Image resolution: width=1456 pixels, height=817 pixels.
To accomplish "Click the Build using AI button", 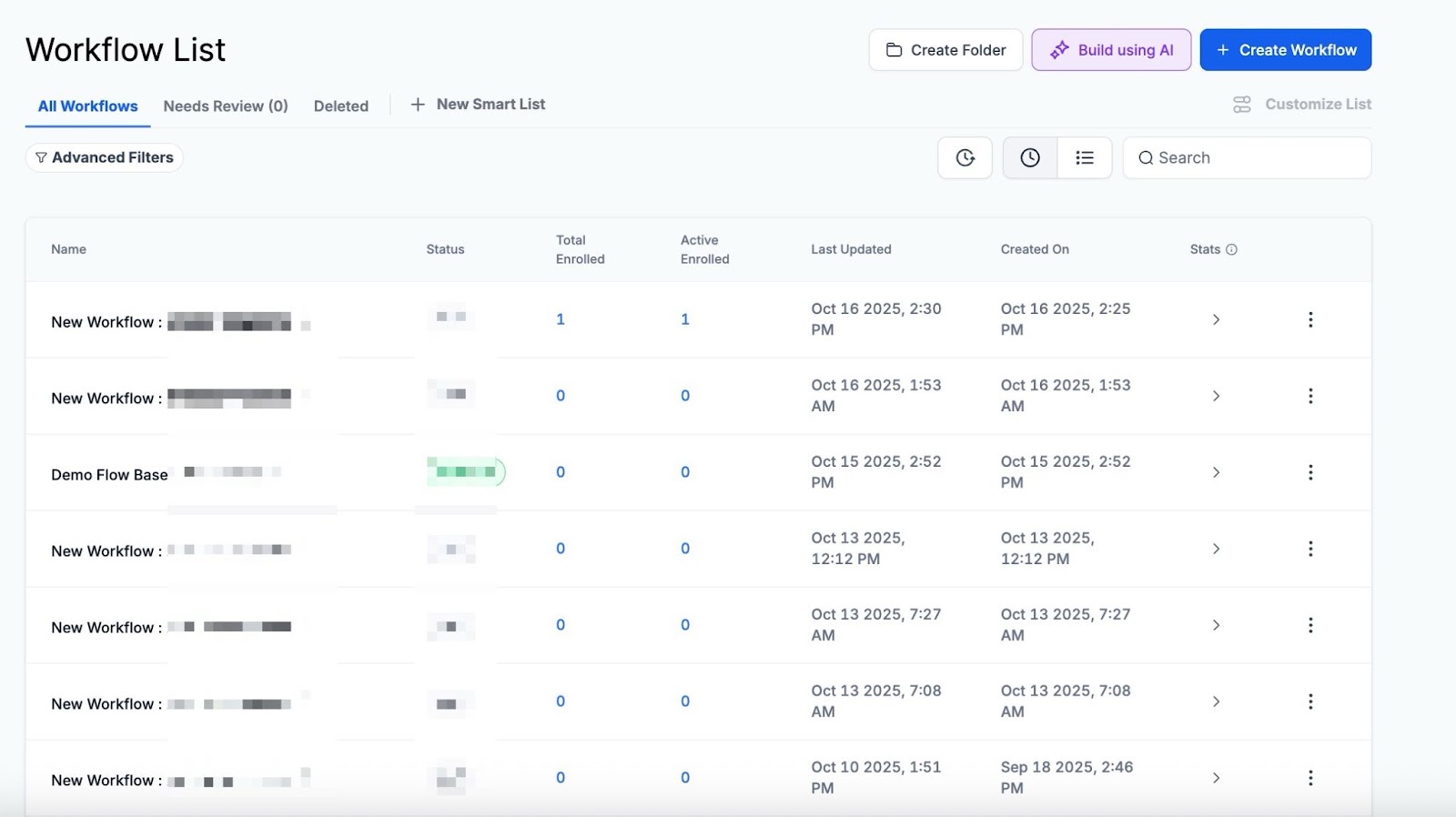I will 1110,50.
